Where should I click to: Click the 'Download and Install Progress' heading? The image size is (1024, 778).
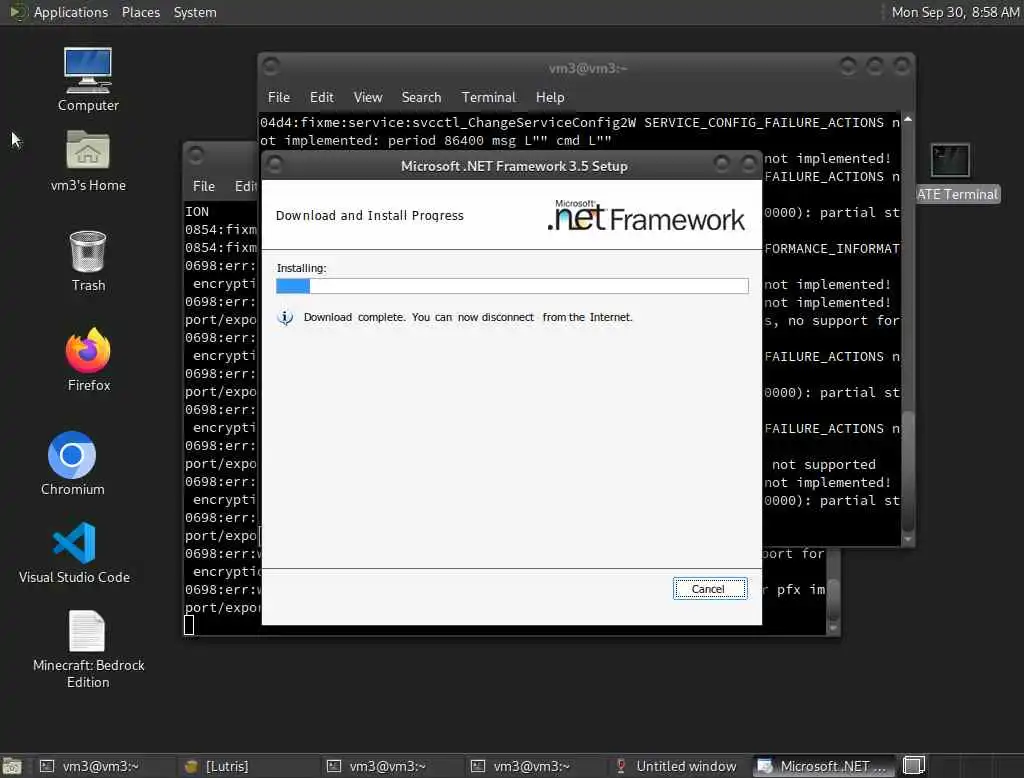pyautogui.click(x=370, y=216)
